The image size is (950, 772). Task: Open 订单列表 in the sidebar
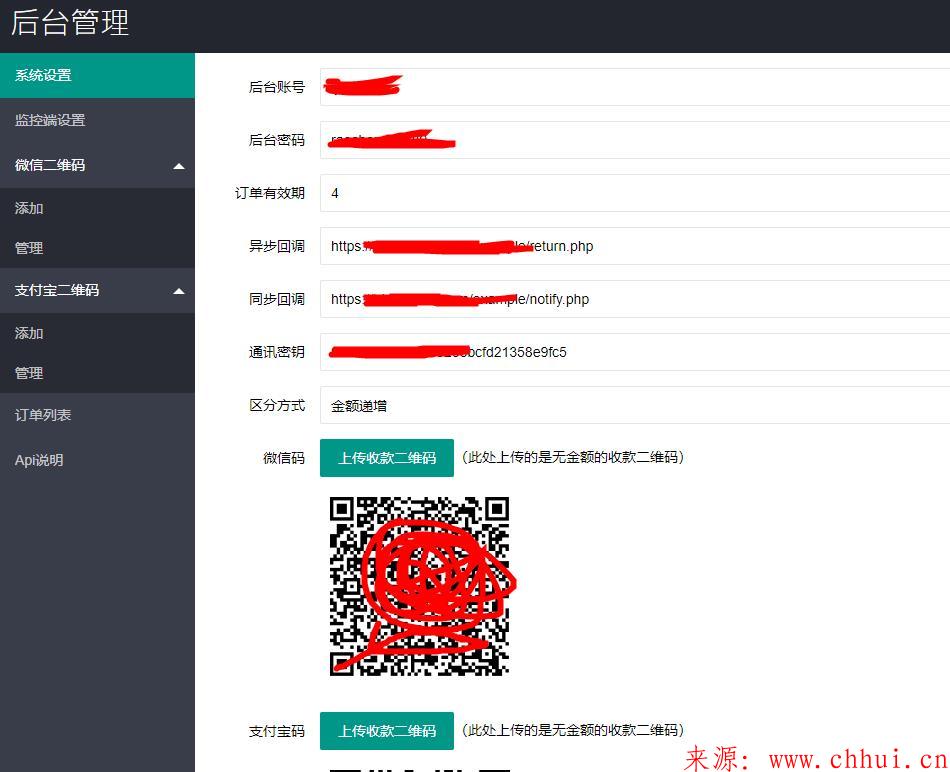[97, 415]
